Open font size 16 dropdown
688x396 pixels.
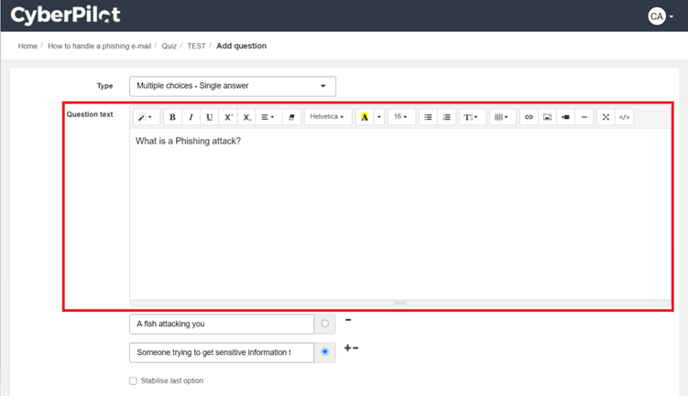pyautogui.click(x=401, y=117)
